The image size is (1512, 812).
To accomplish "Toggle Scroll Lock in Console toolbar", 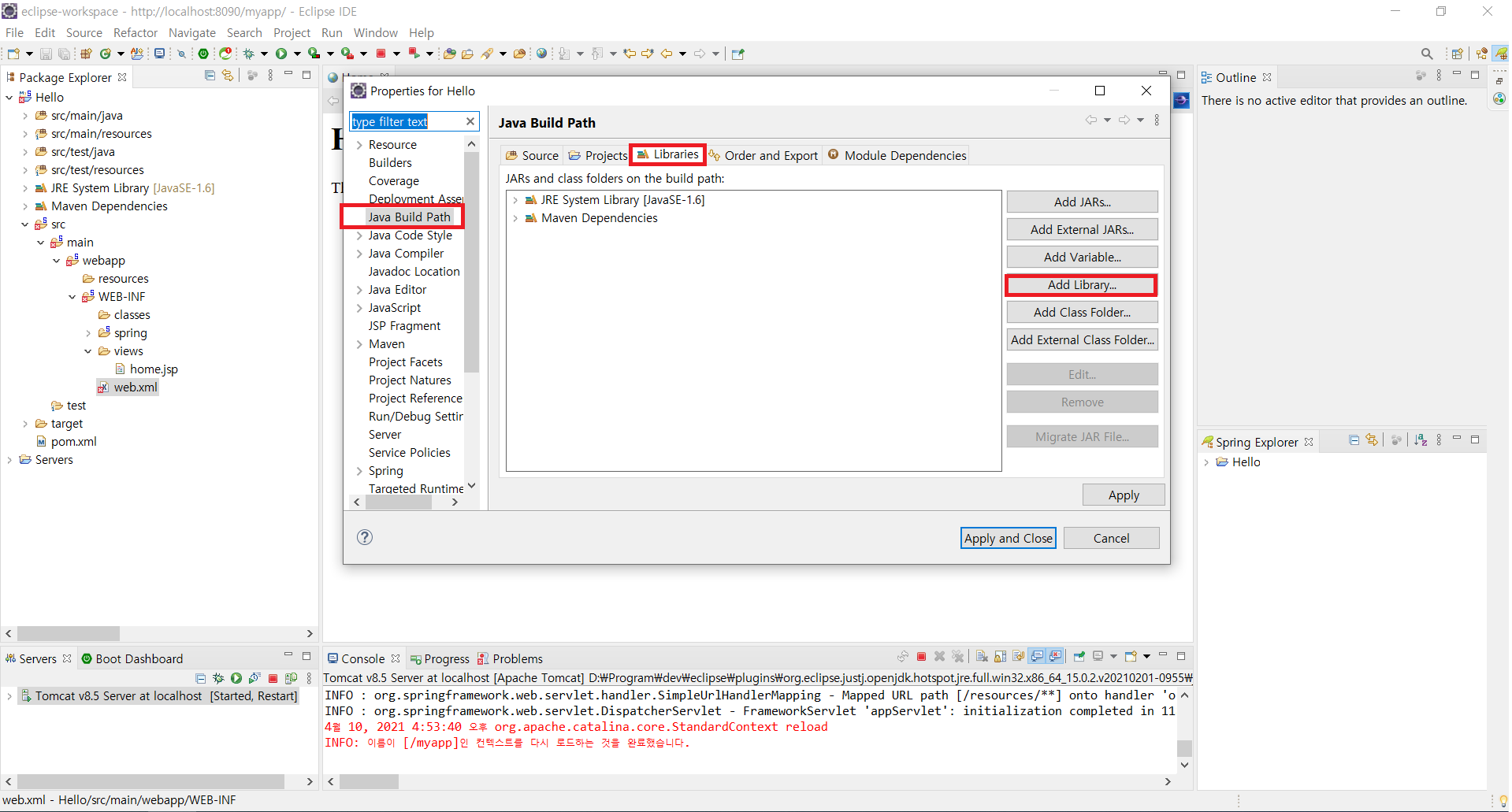I will point(1000,656).
